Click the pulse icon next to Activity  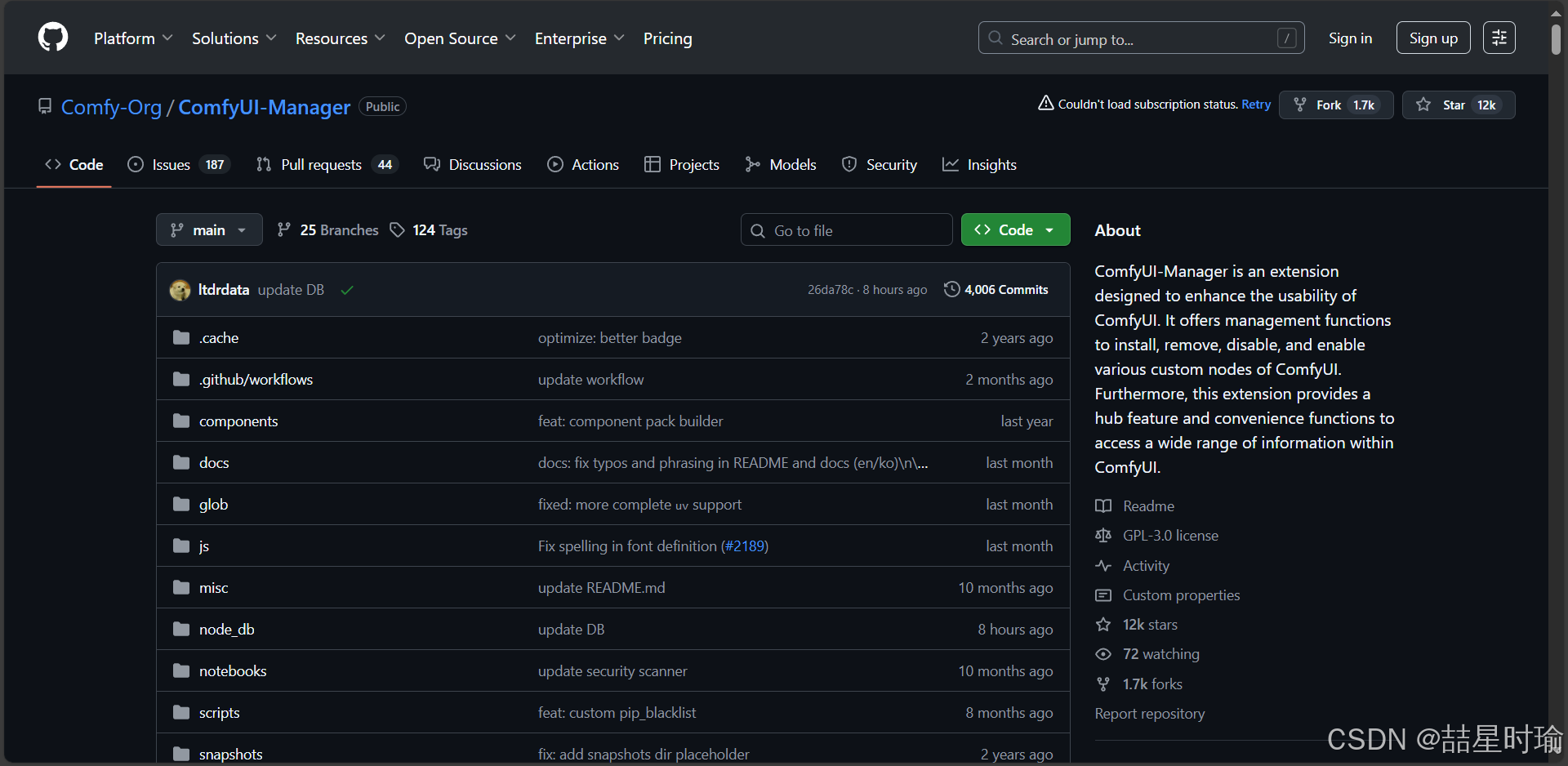(1103, 565)
